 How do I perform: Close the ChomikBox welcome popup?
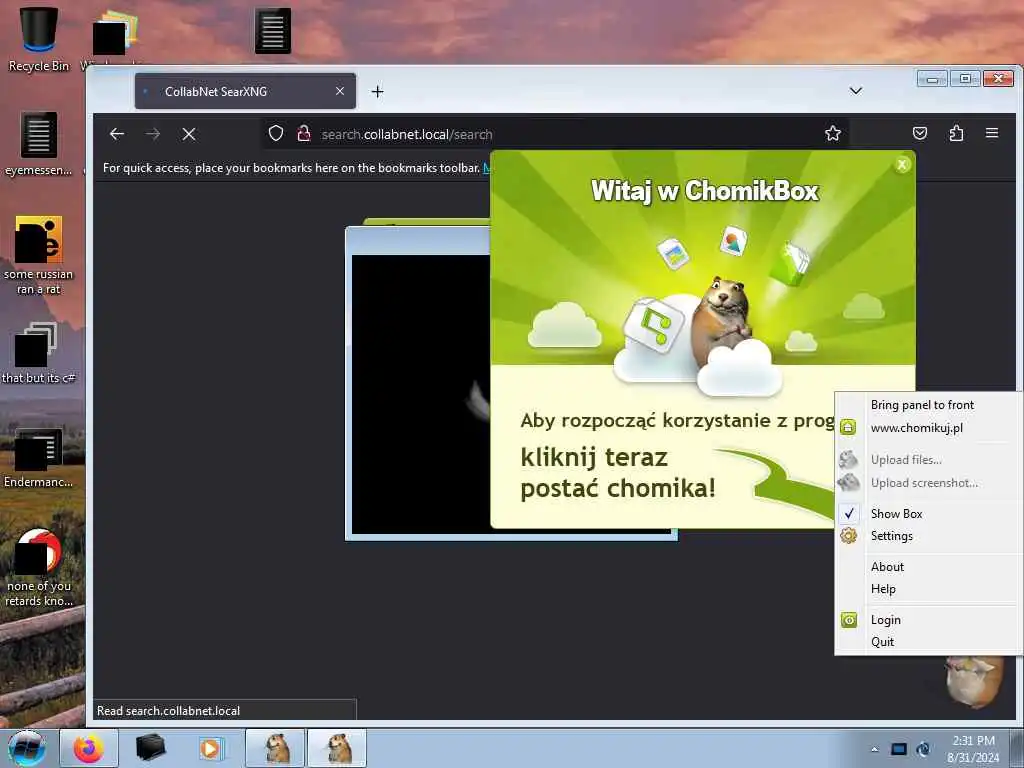902,165
